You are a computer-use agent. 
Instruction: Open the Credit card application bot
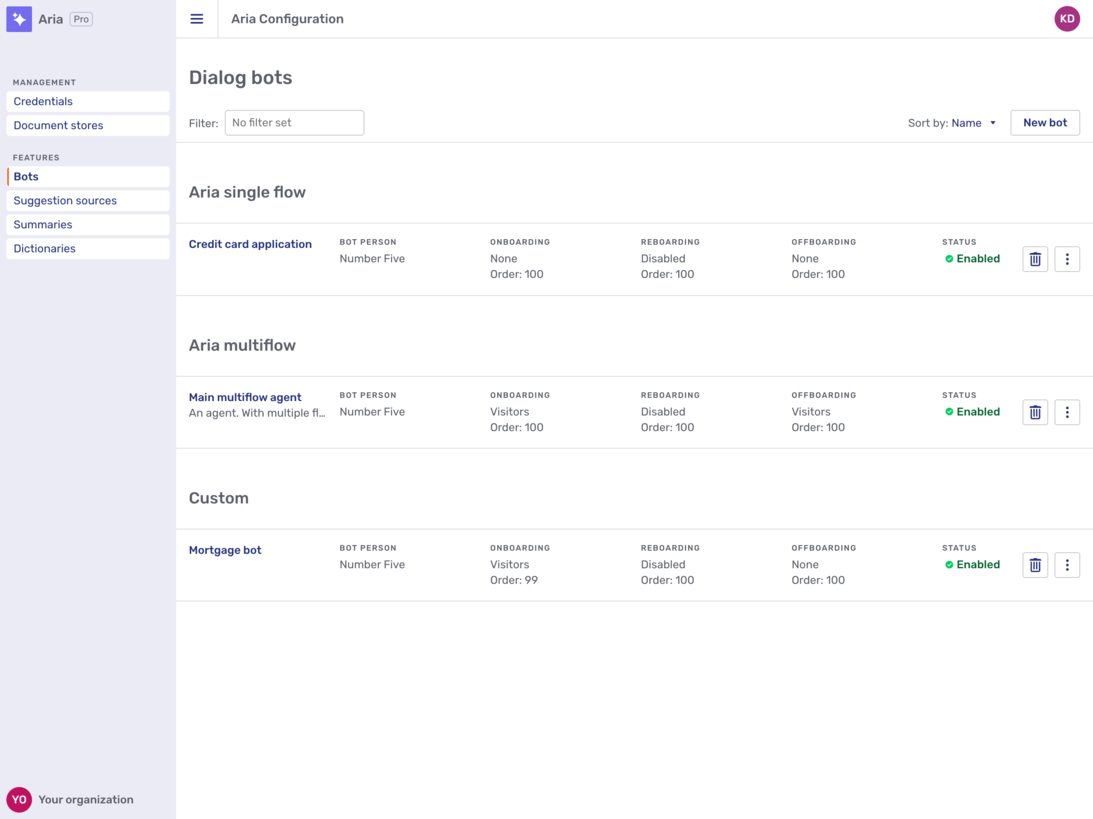(x=249, y=243)
